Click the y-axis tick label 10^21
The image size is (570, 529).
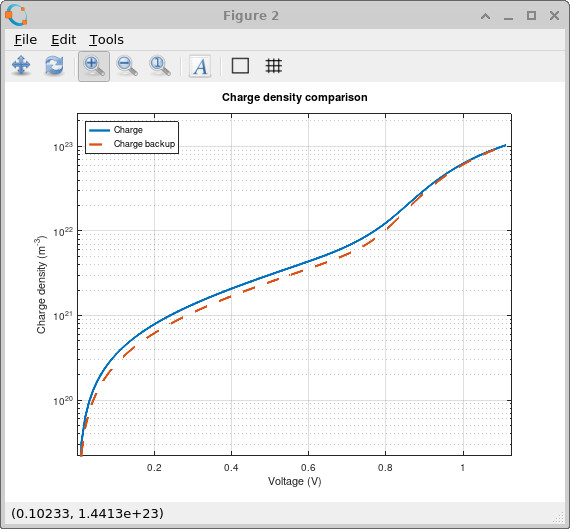(63, 316)
